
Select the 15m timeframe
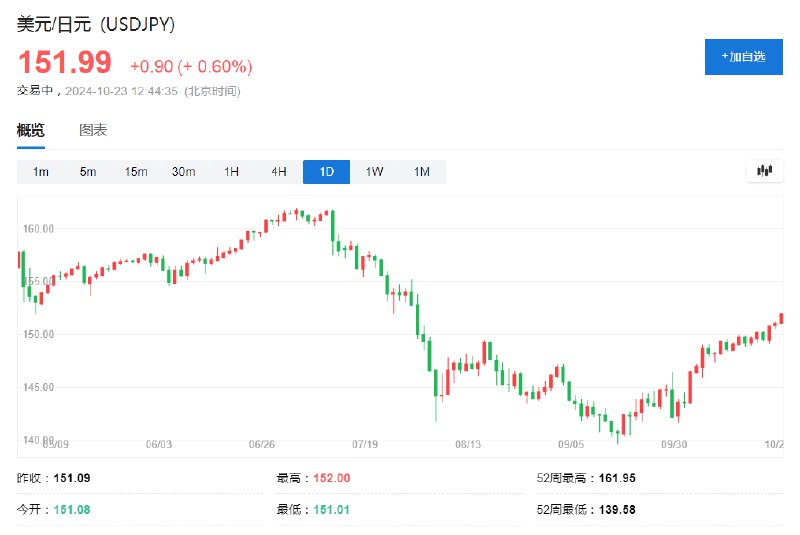(x=136, y=172)
